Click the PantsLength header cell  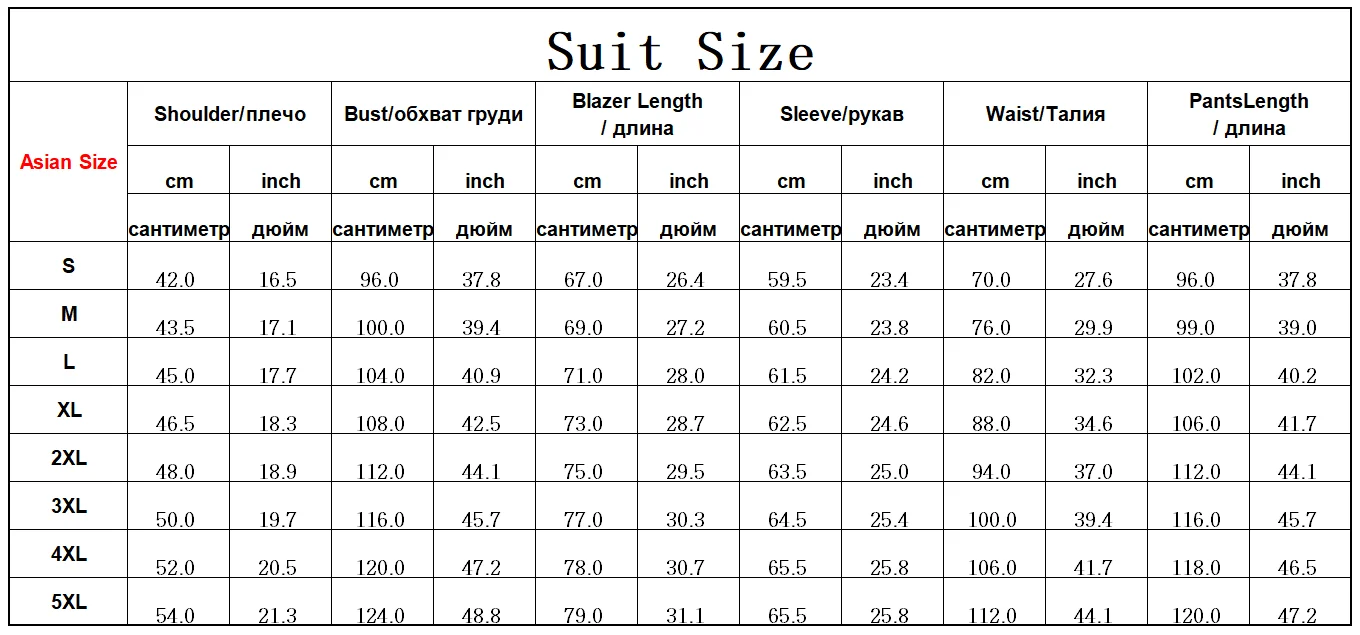pyautogui.click(x=1249, y=114)
